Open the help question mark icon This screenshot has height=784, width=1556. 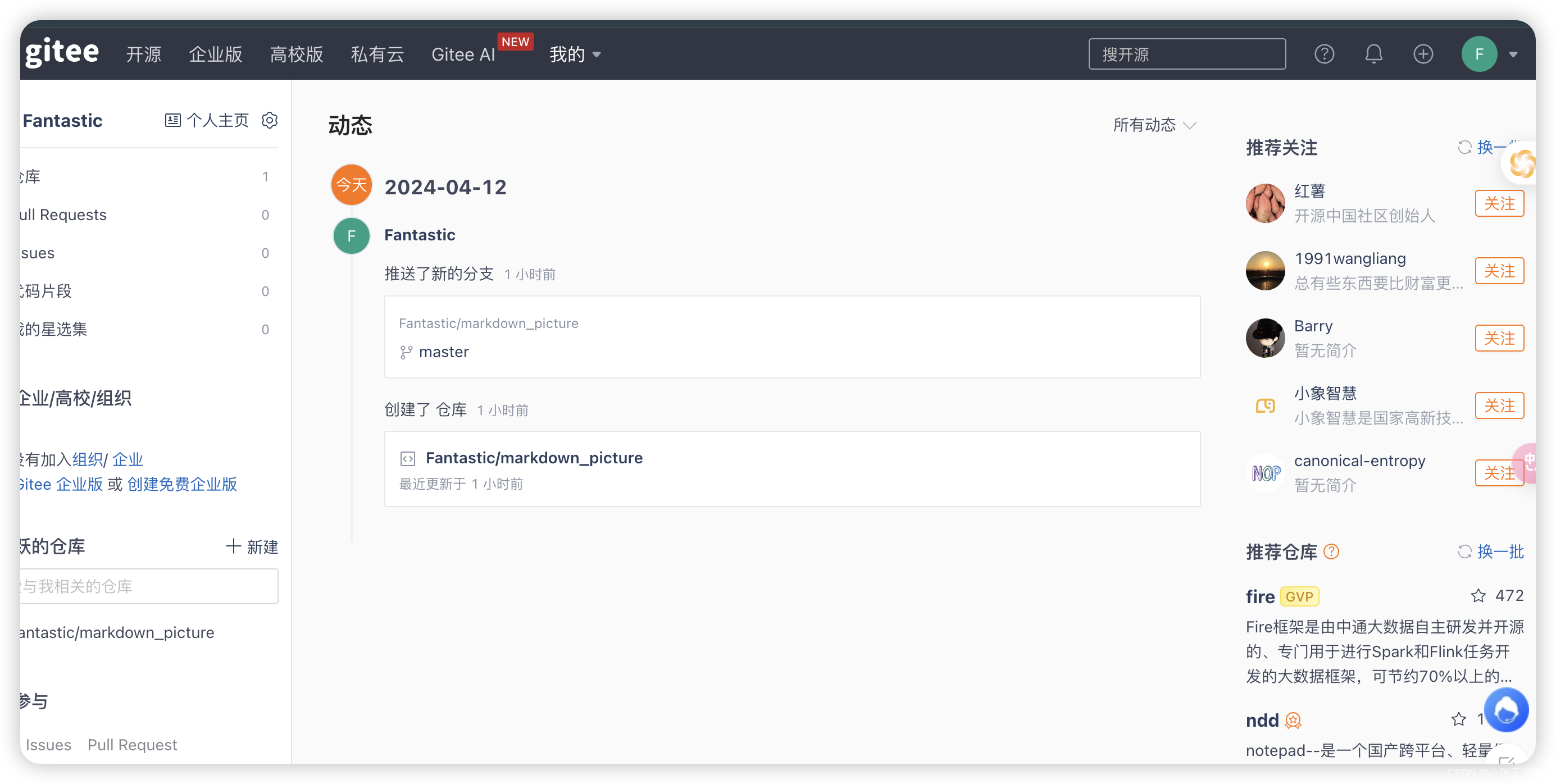click(x=1323, y=54)
